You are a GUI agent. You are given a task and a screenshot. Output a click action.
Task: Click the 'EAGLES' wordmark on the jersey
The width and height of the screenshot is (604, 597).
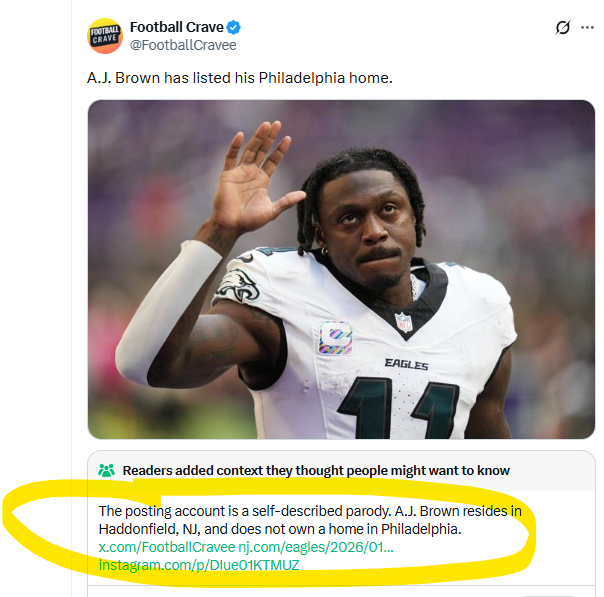[406, 365]
